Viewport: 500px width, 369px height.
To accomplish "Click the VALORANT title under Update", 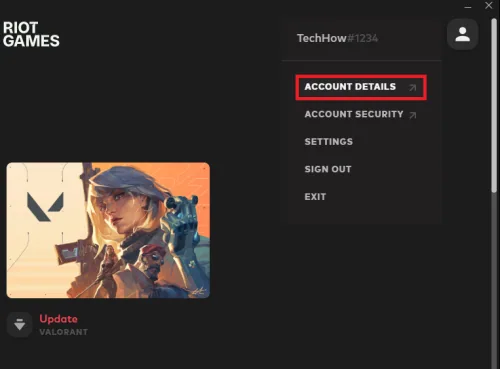I will (x=64, y=332).
